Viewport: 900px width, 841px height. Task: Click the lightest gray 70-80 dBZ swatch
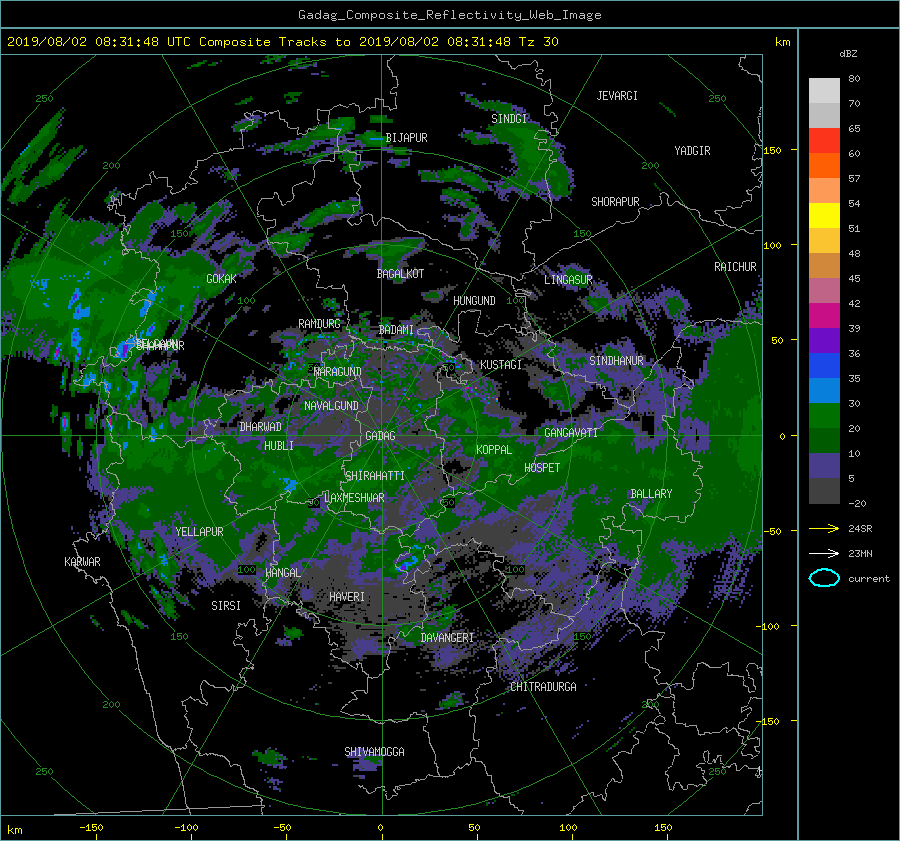pyautogui.click(x=824, y=91)
